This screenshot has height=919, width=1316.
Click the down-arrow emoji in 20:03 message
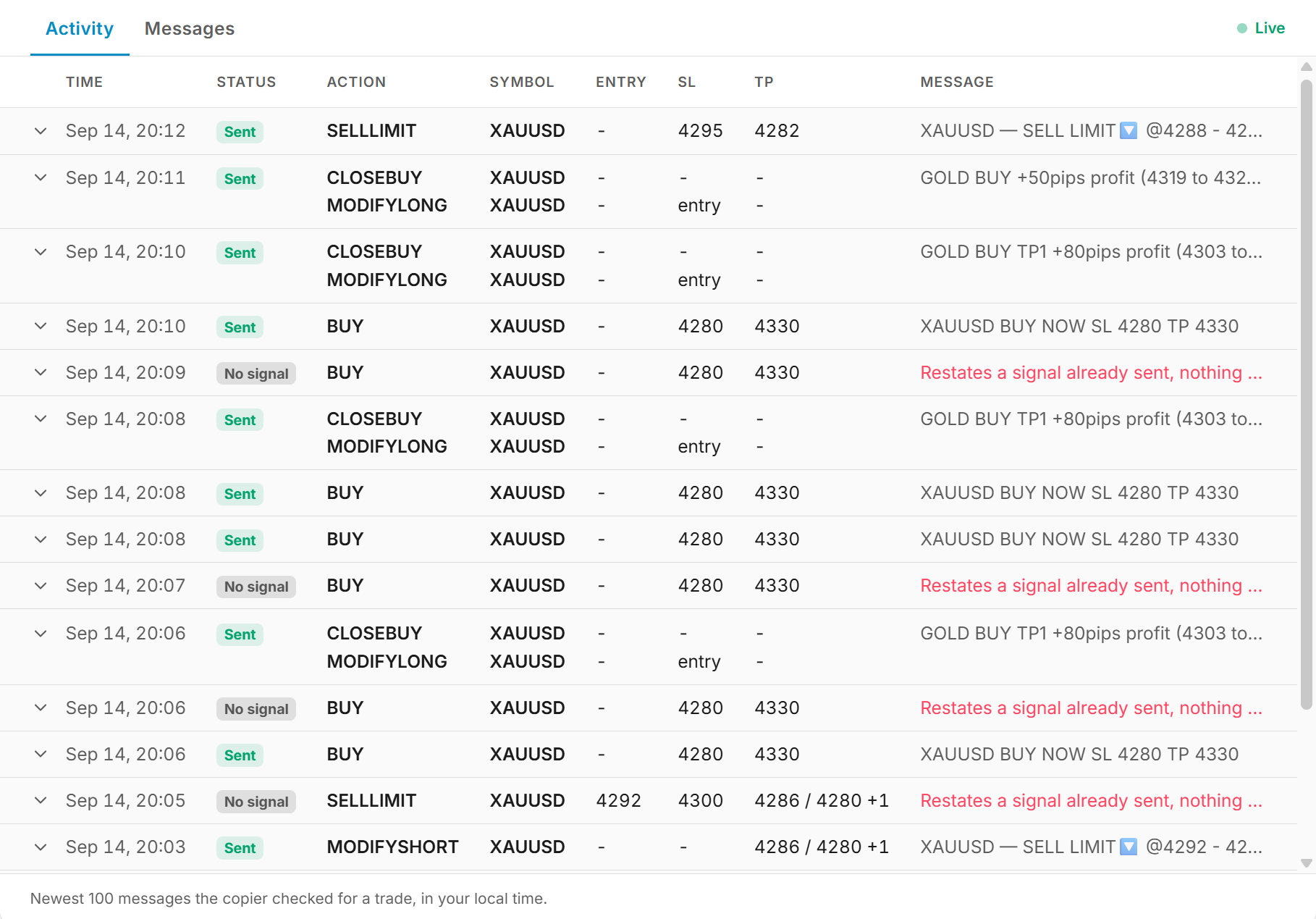(1129, 846)
